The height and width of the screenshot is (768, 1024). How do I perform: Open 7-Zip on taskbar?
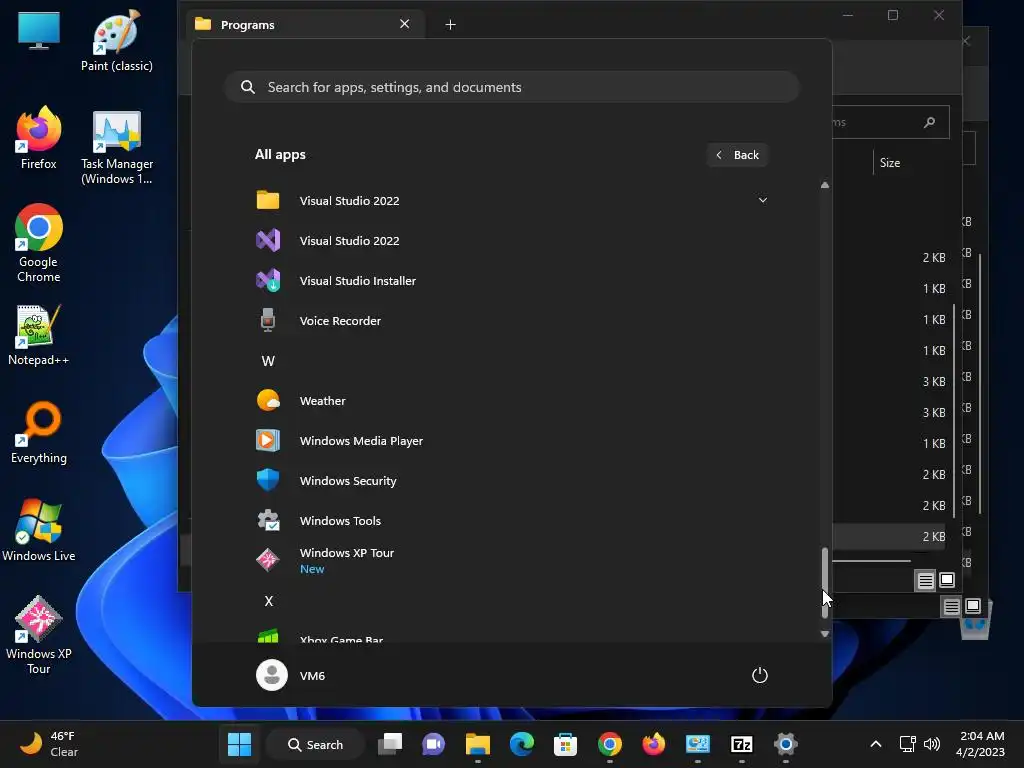point(741,744)
